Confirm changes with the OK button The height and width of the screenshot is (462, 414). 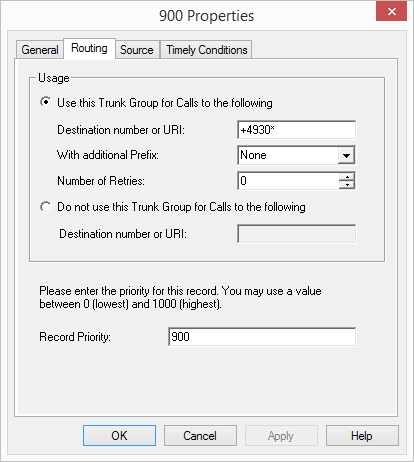[x=119, y=435]
